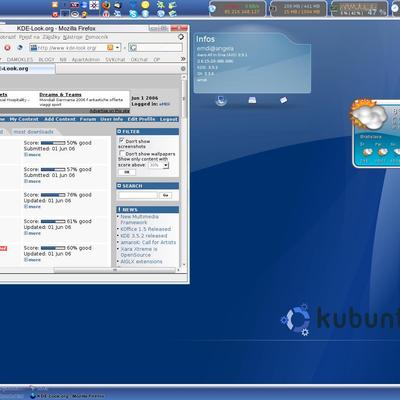Launch Firefox from the top panel
Screen dimensions: 400x400
pos(106,5)
